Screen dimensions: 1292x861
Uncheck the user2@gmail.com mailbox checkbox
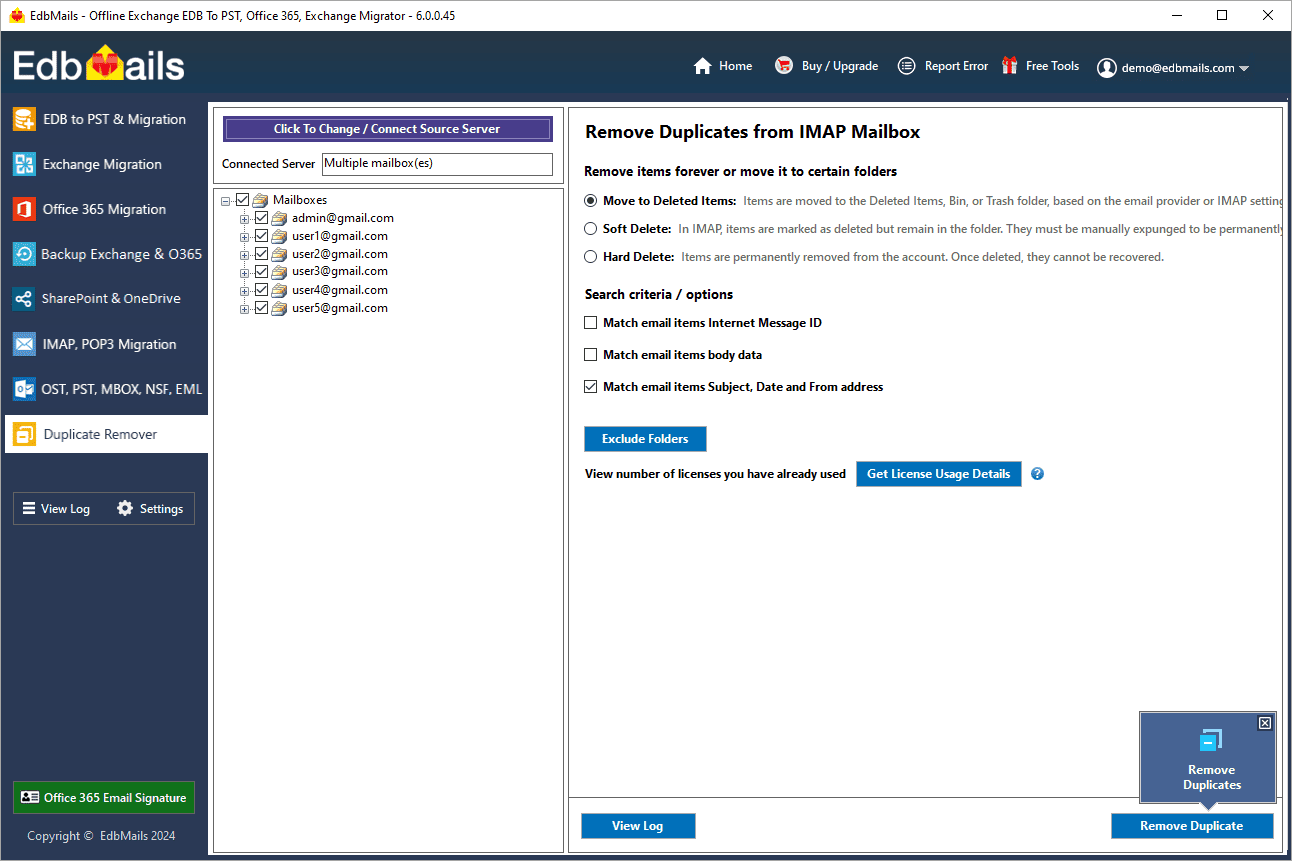[x=261, y=254]
